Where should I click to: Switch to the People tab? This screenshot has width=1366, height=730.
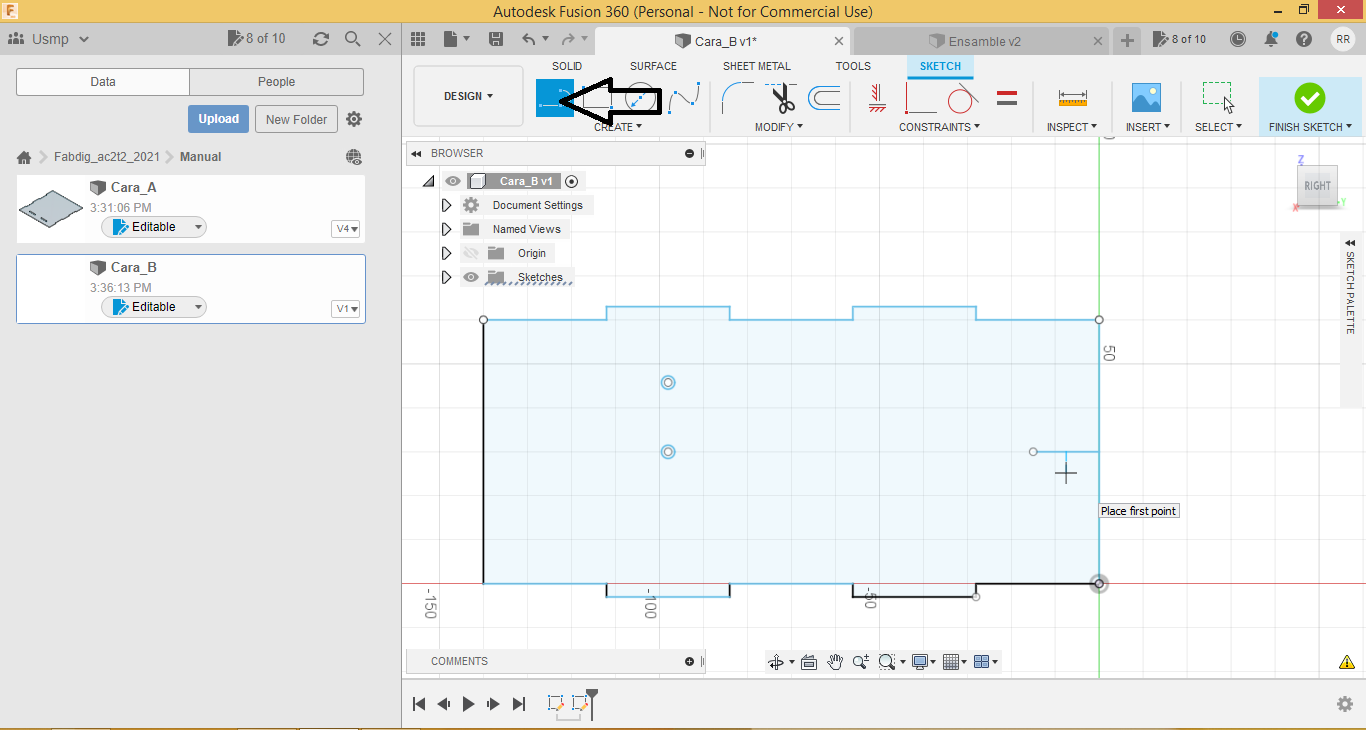[276, 82]
